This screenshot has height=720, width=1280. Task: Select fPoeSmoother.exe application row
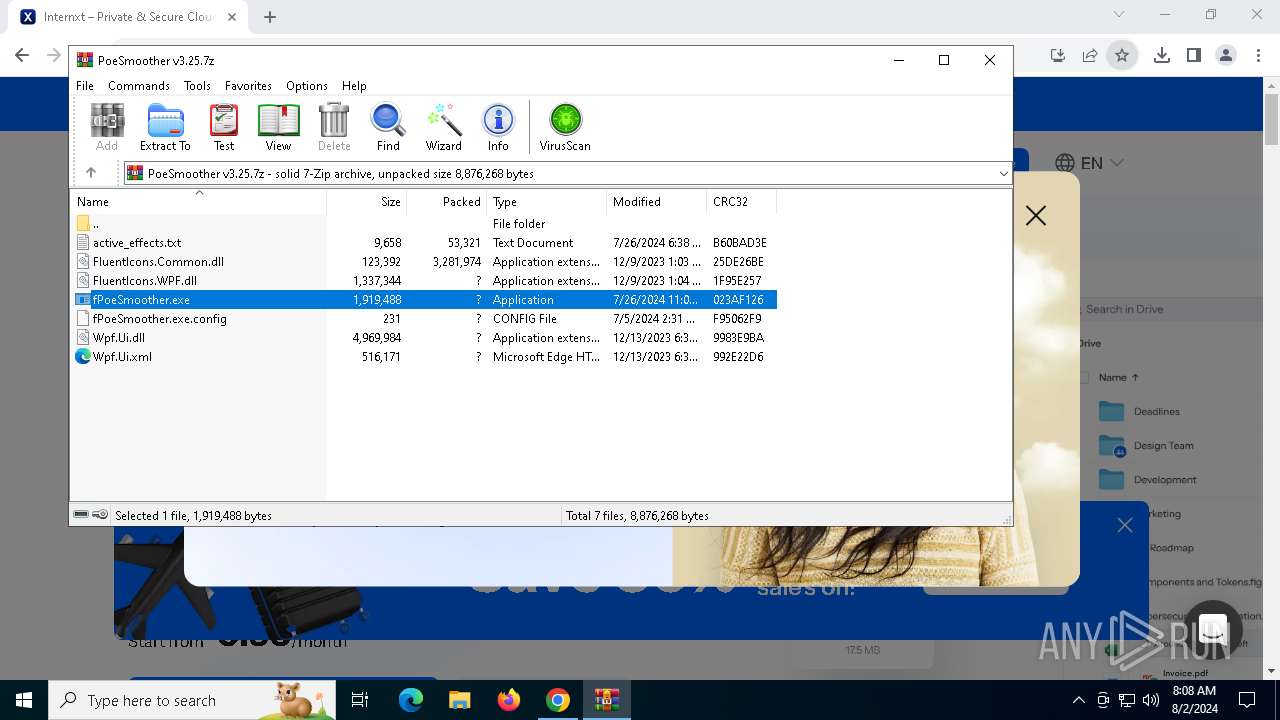coord(423,300)
